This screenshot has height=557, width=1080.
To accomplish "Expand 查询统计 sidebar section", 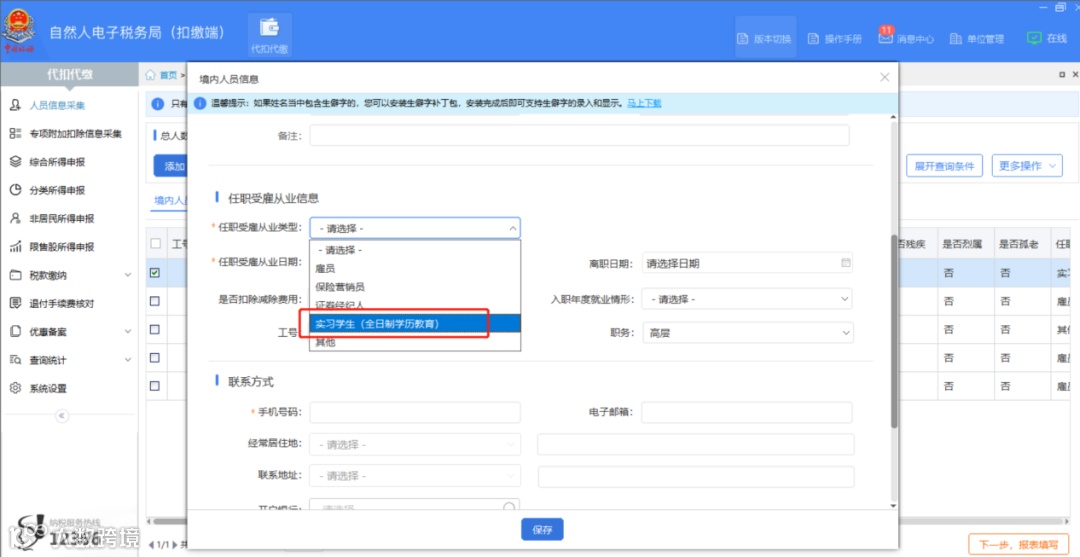I will [69, 359].
